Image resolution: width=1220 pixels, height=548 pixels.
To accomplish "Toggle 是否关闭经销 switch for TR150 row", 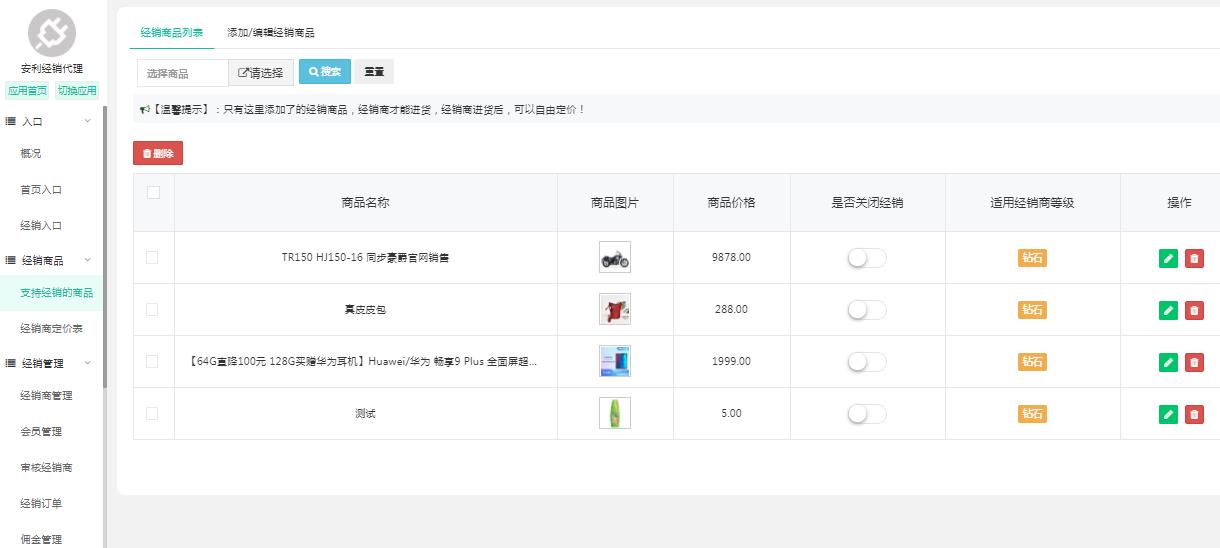I will [x=867, y=258].
